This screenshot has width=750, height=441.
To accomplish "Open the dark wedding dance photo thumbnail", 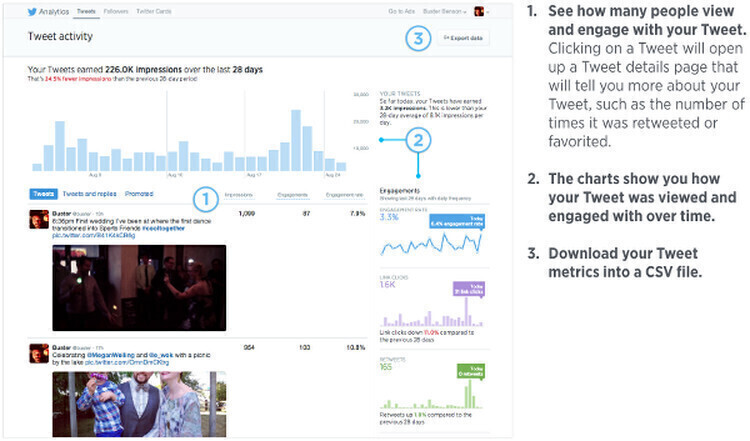I will point(139,288).
